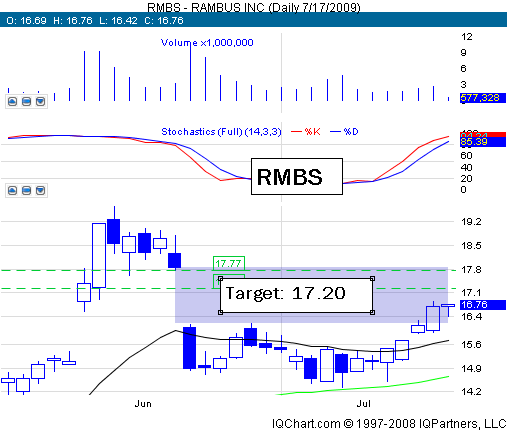
Task: Select the 'Target: 17.20' annotation box
Action: tap(296, 295)
